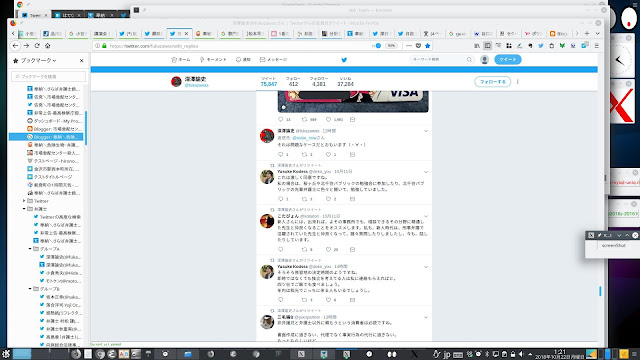The height and width of the screenshot is (360, 640).
Task: Collapse the 弁護士 bookmark folder
Action: 24,209
